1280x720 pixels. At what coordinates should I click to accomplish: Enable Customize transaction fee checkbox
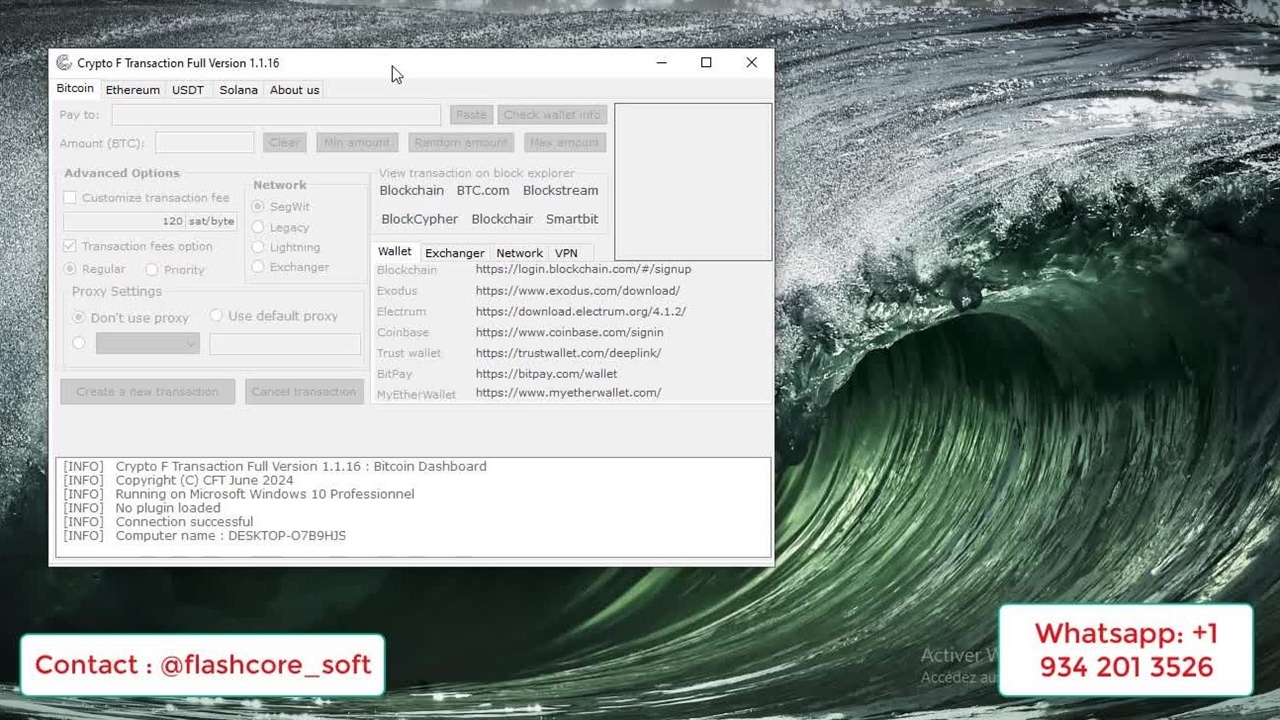(70, 198)
